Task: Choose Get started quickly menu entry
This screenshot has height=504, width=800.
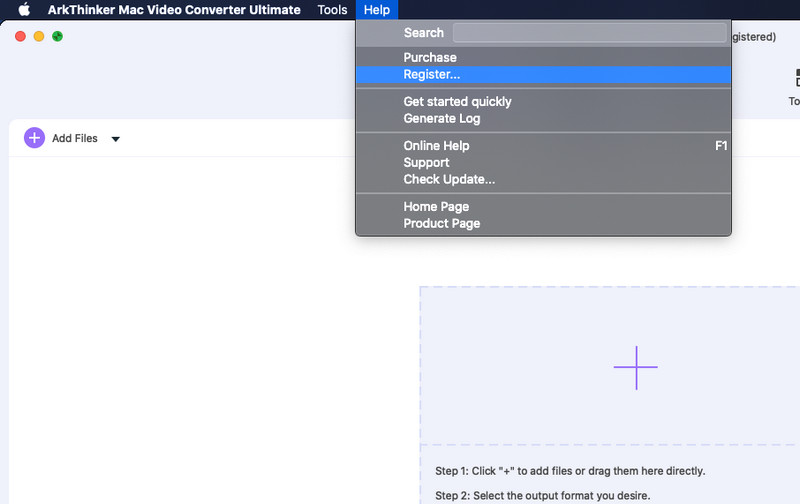Action: (543, 102)
